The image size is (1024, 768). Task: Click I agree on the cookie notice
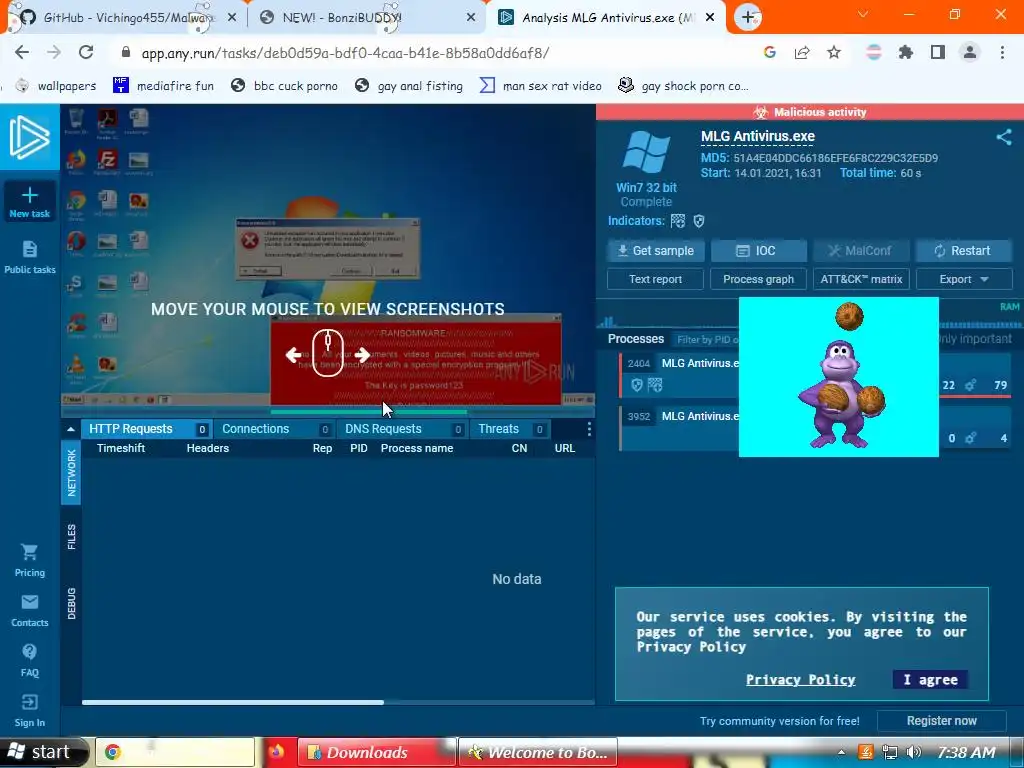point(931,680)
